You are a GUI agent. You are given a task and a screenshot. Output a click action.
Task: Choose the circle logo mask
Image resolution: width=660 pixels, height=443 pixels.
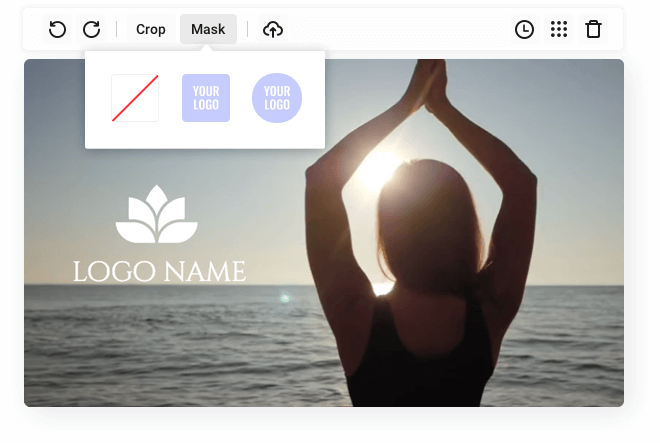(277, 98)
